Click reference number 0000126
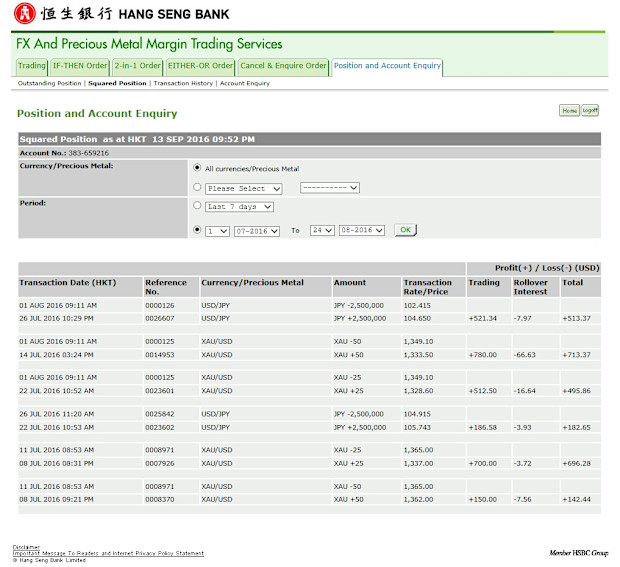 [160, 306]
